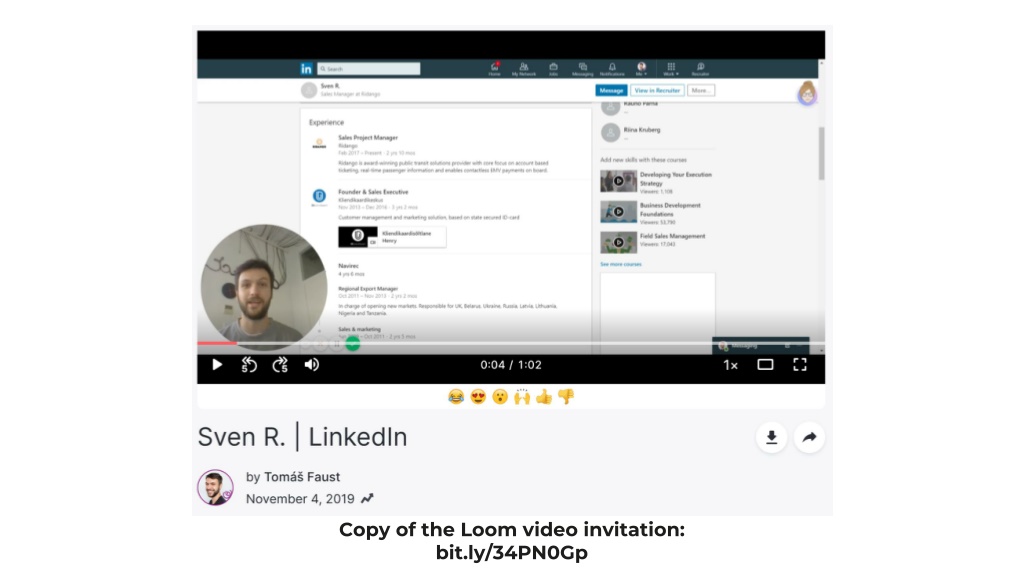
Task: Click the Sven R. | LinkedIn video title
Action: pos(302,437)
